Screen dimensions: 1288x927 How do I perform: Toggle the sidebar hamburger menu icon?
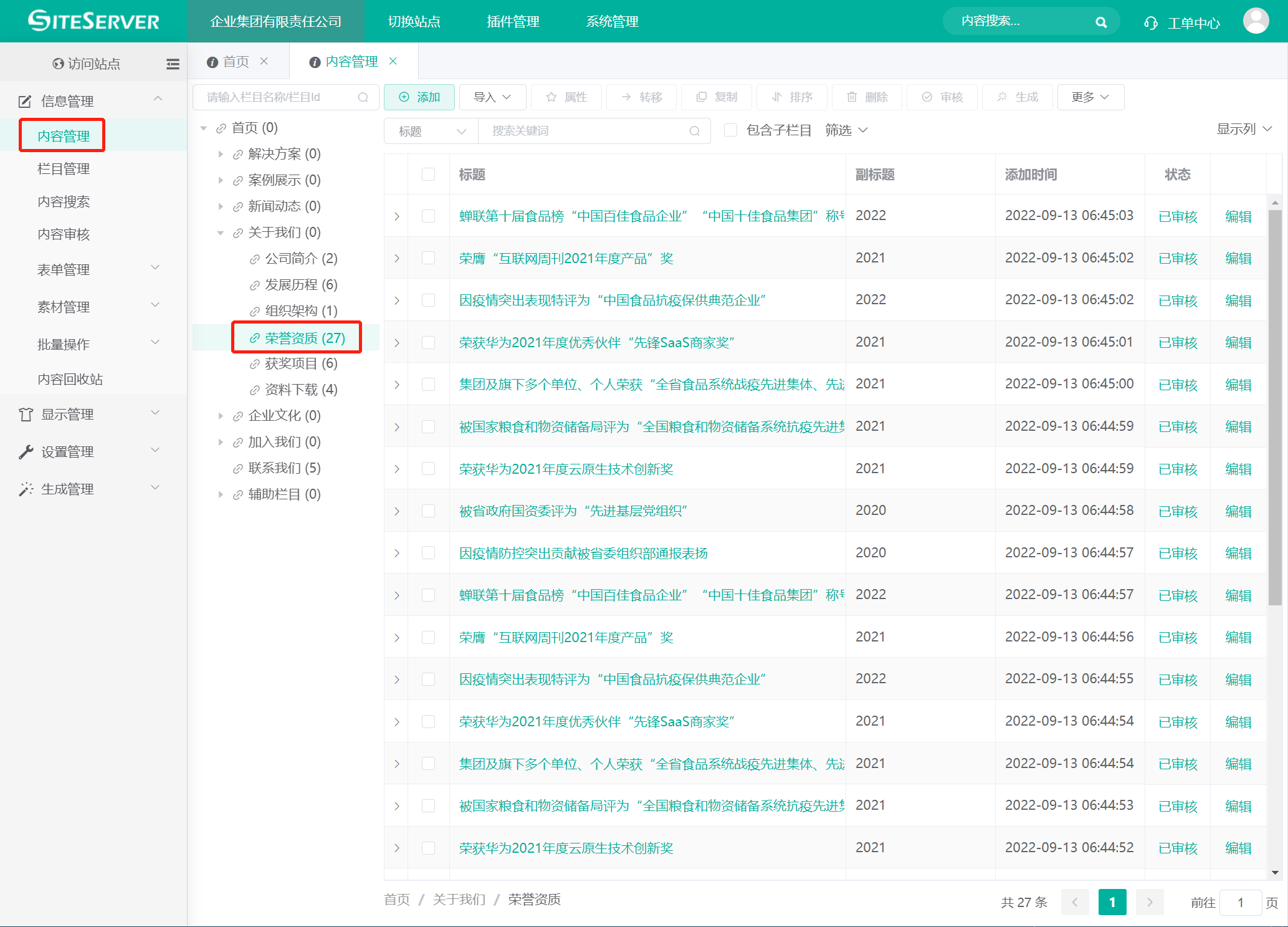pos(173,64)
